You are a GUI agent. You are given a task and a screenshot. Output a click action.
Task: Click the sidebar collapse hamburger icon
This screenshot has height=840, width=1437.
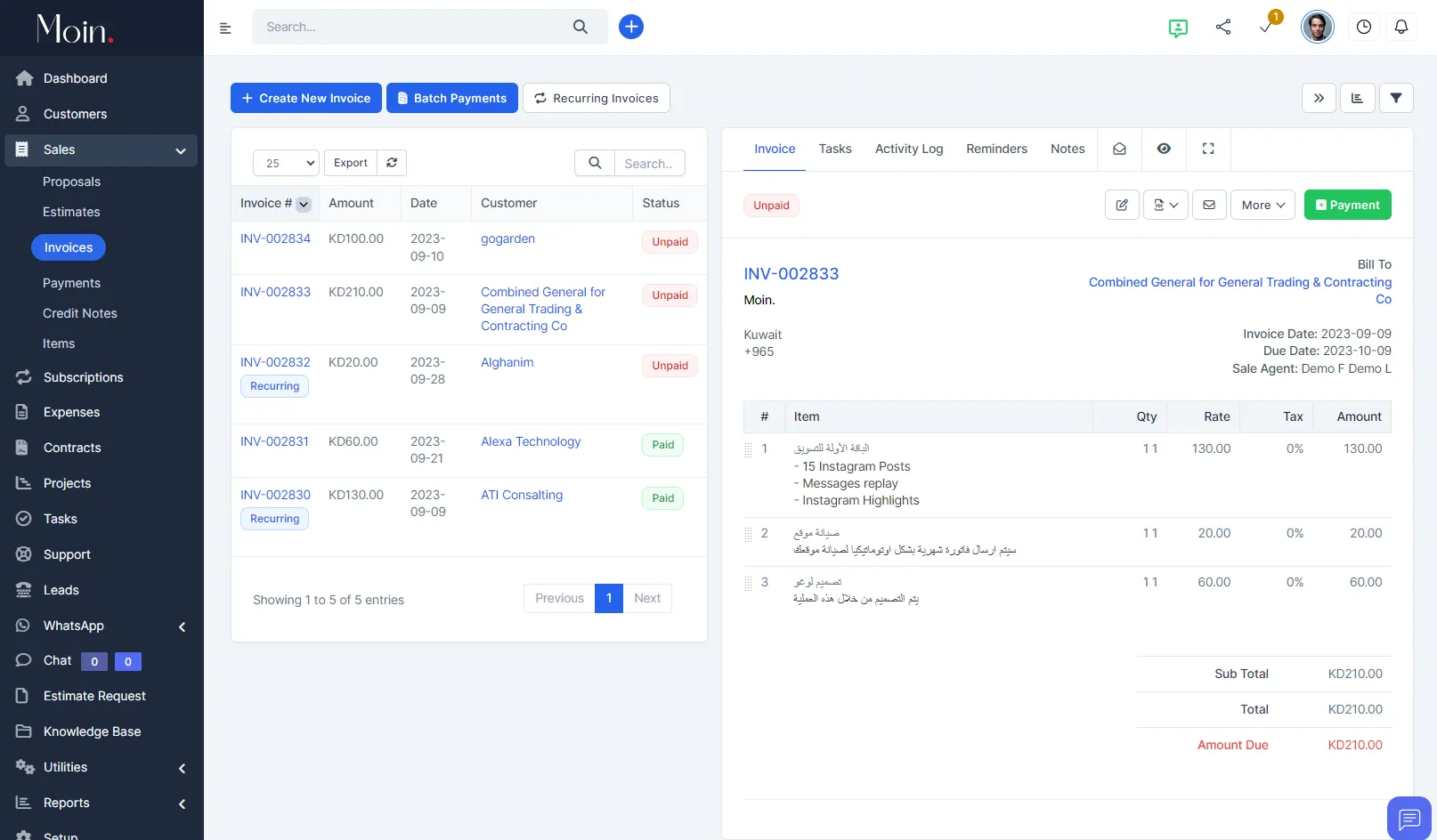click(x=225, y=28)
